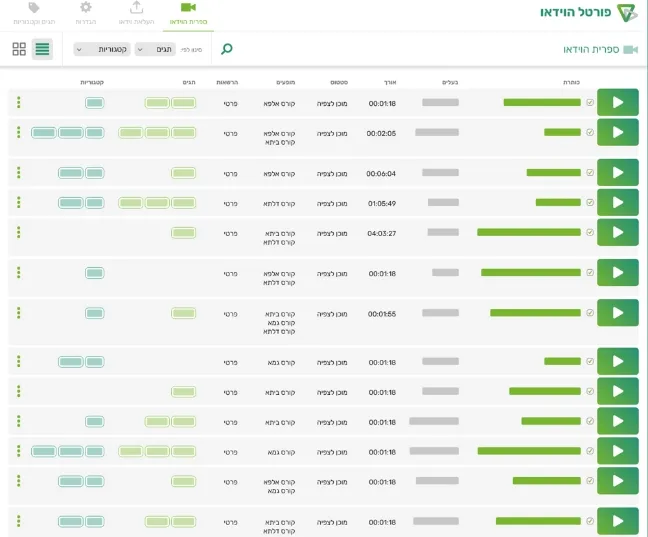Toggle checkbox on the 00:02:05 video row
Viewport: 648px width, 537px height.
pos(589,132)
